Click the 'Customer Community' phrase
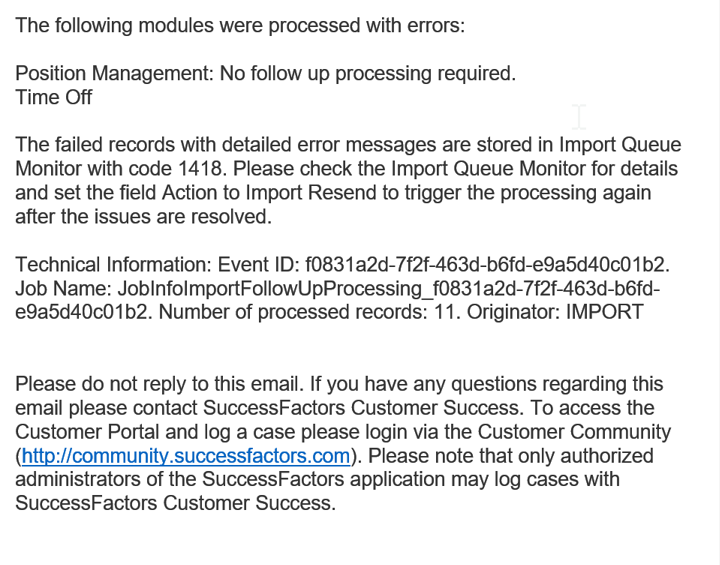Image resolution: width=720 pixels, height=565 pixels. pyautogui.click(x=574, y=432)
